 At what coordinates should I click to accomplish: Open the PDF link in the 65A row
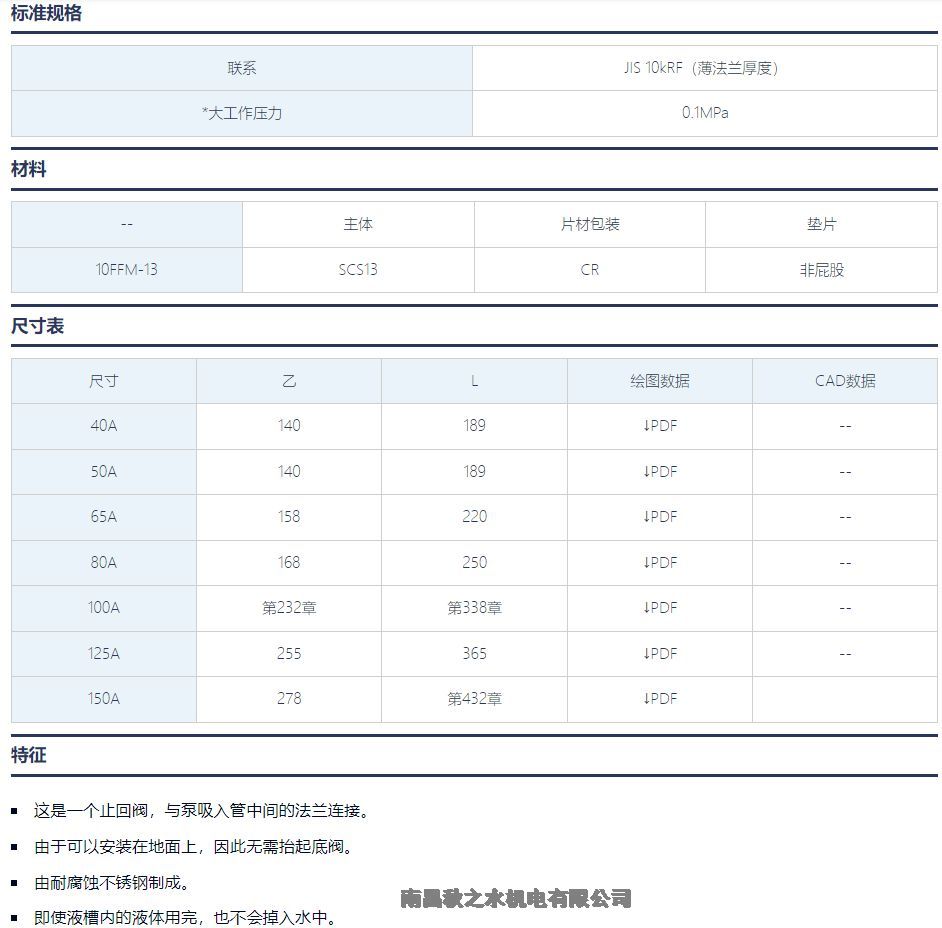click(x=659, y=517)
